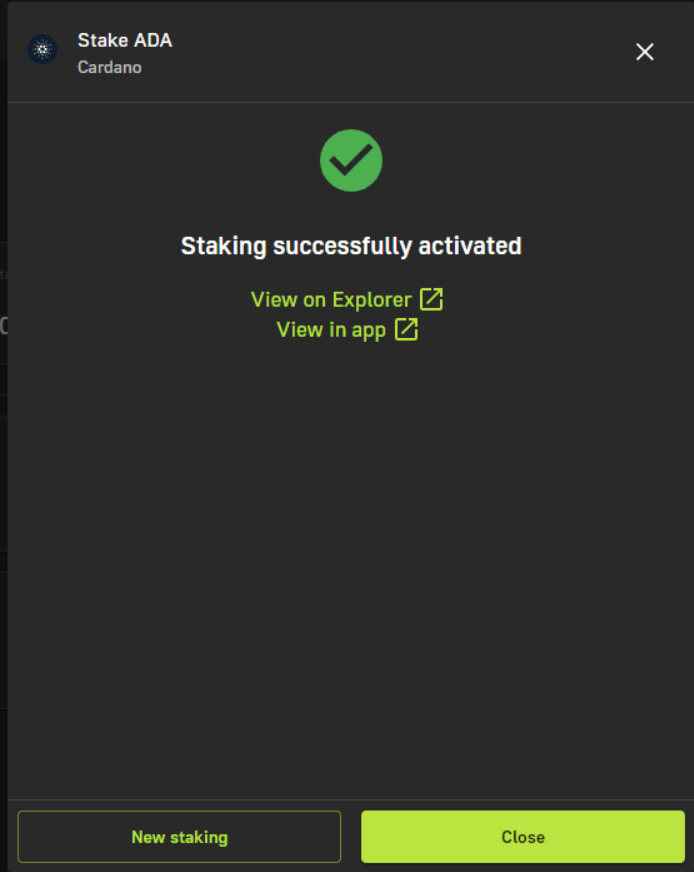Click the word Explorer in the link
This screenshot has width=694, height=872.
372,300
